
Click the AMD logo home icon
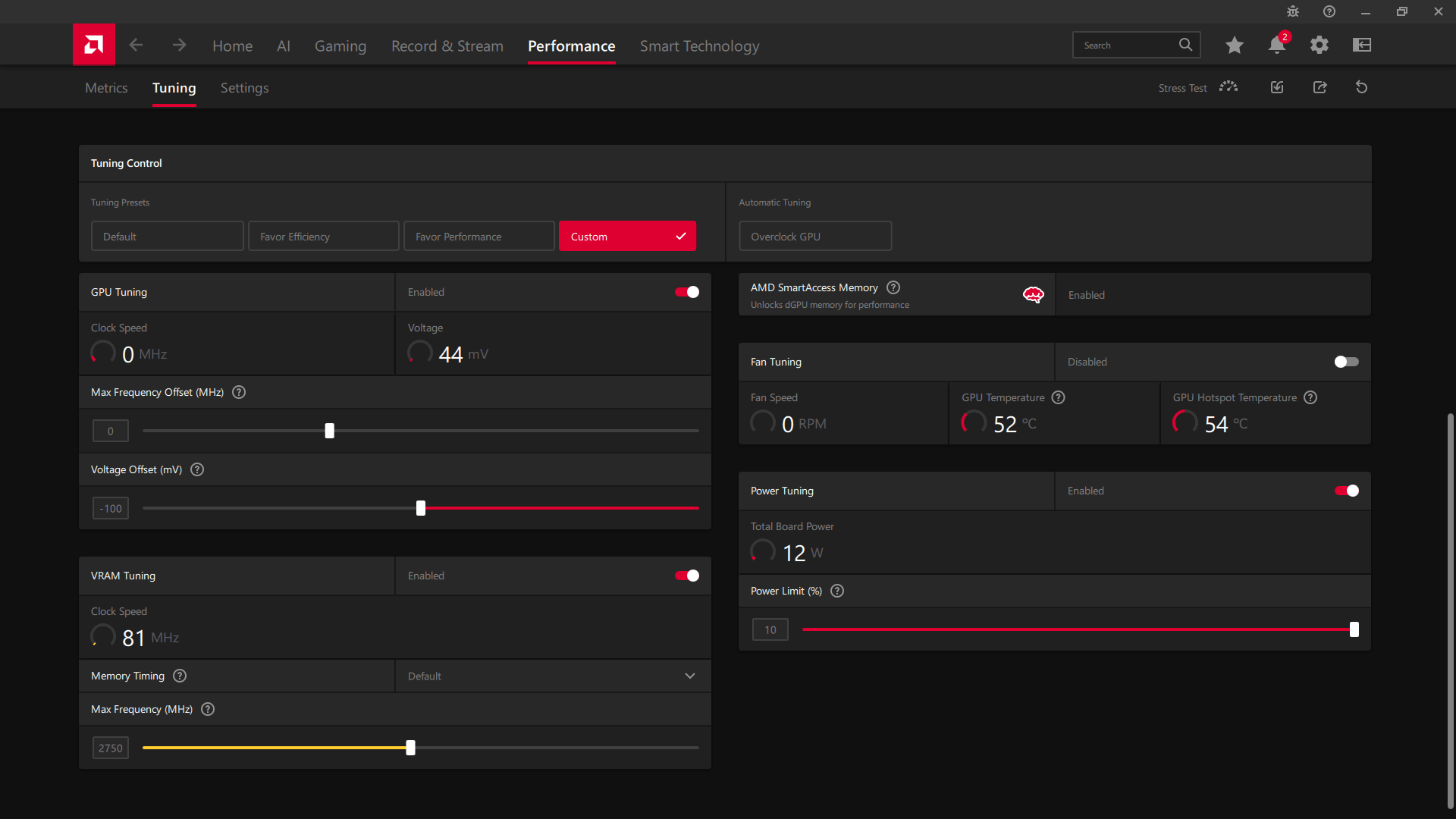point(94,45)
